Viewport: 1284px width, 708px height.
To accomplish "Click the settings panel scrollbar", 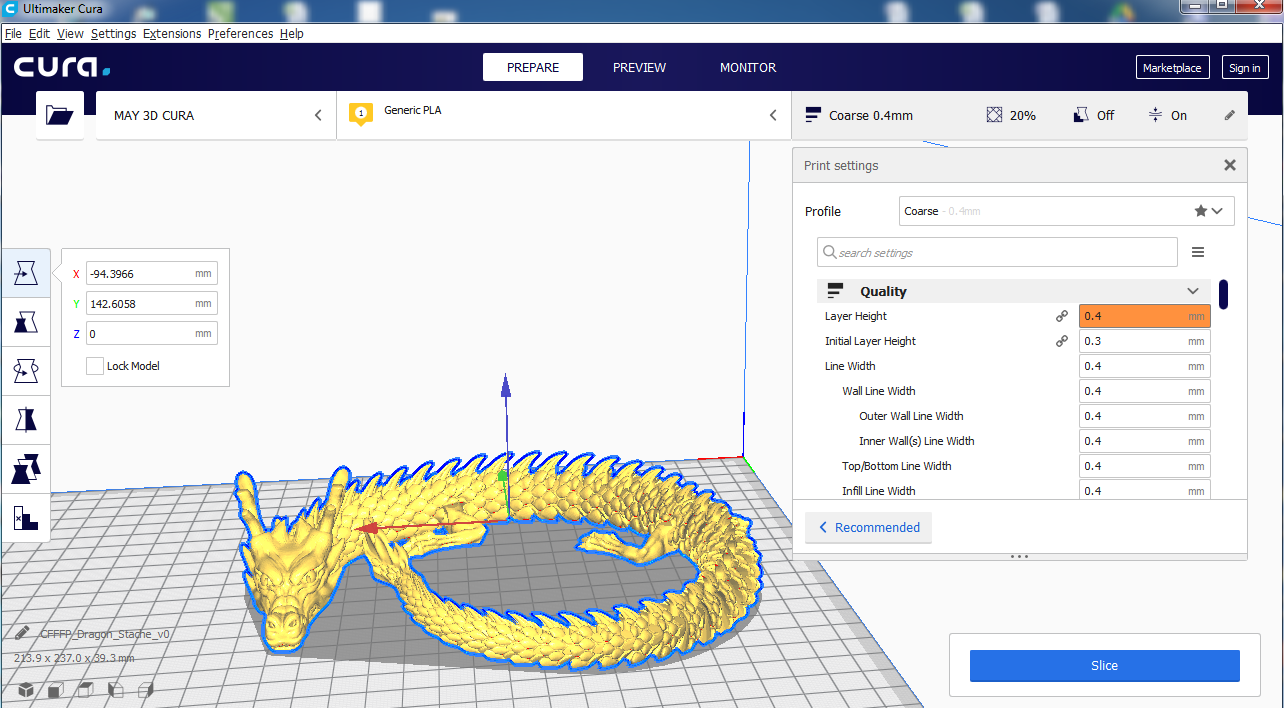I will 1223,294.
